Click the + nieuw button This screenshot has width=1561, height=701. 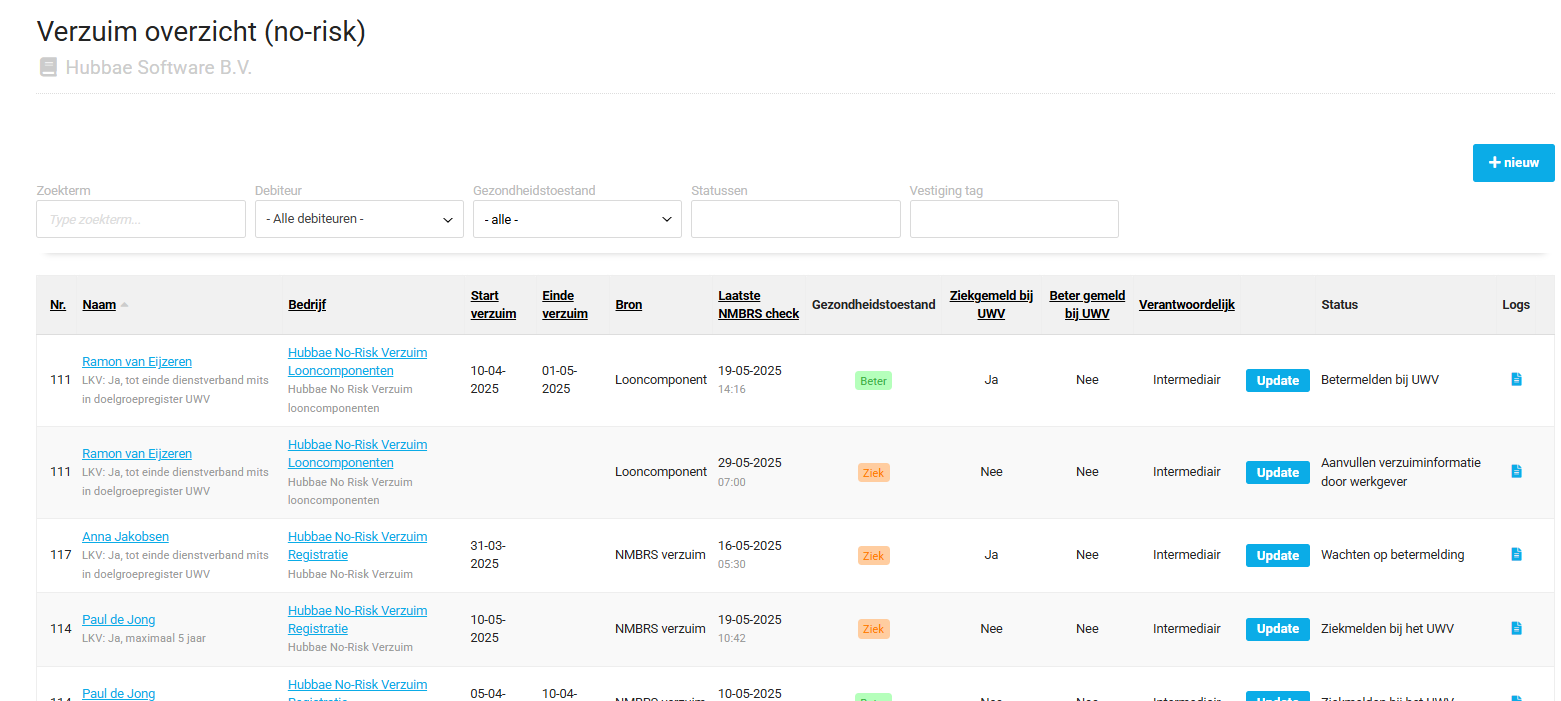click(1513, 163)
